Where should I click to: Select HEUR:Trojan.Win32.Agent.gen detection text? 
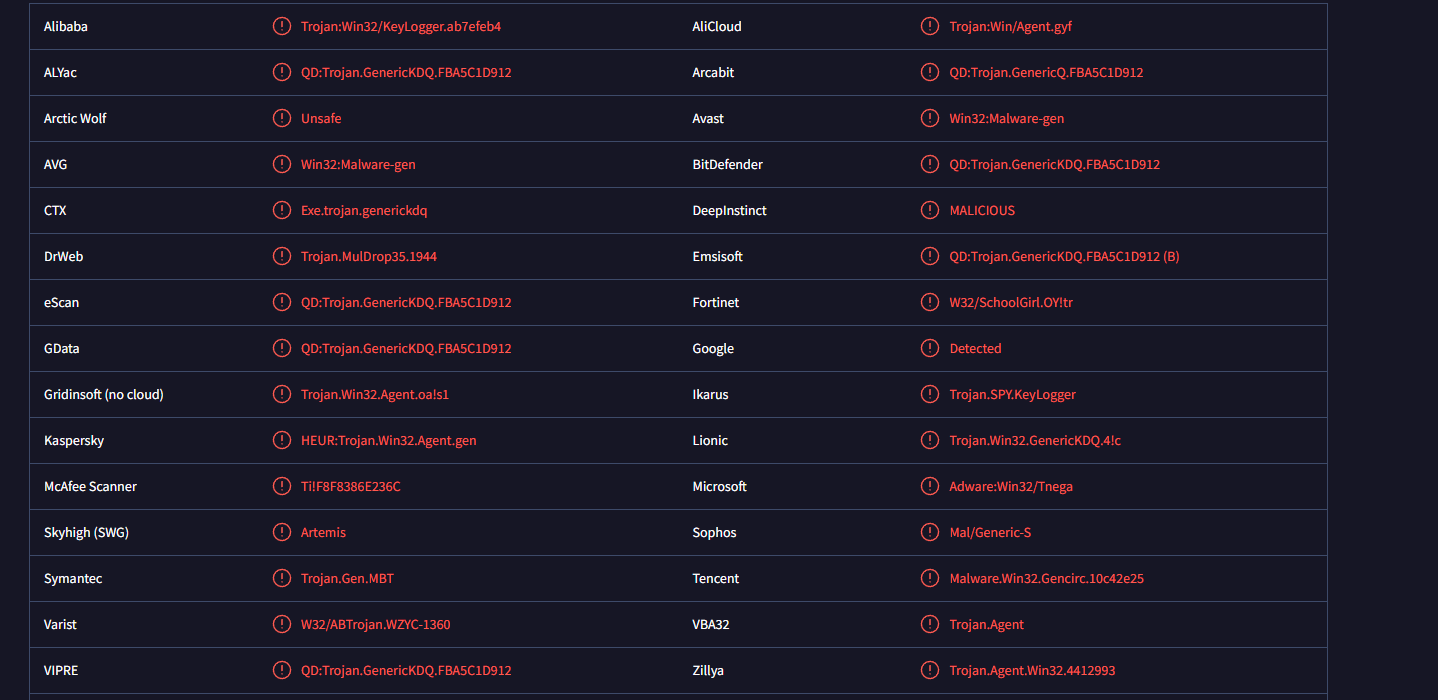tap(388, 440)
